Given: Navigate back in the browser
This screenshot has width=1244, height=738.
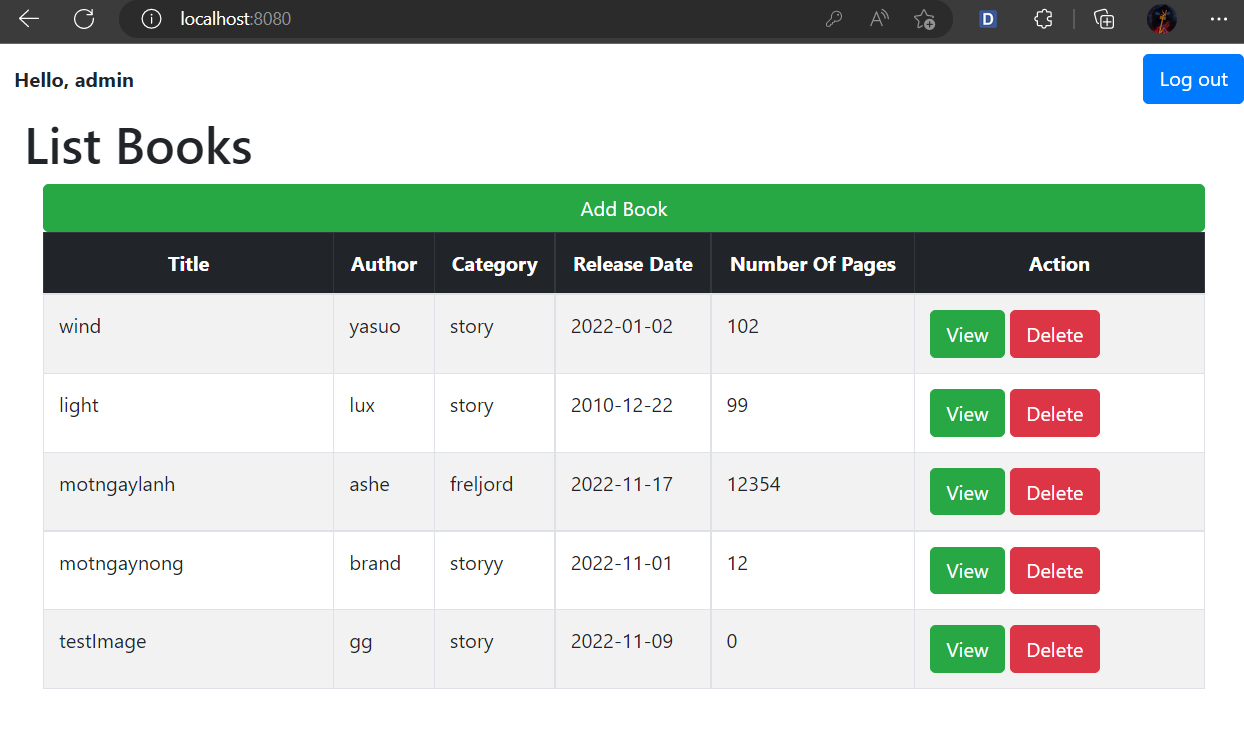Looking at the screenshot, I should click(28, 19).
